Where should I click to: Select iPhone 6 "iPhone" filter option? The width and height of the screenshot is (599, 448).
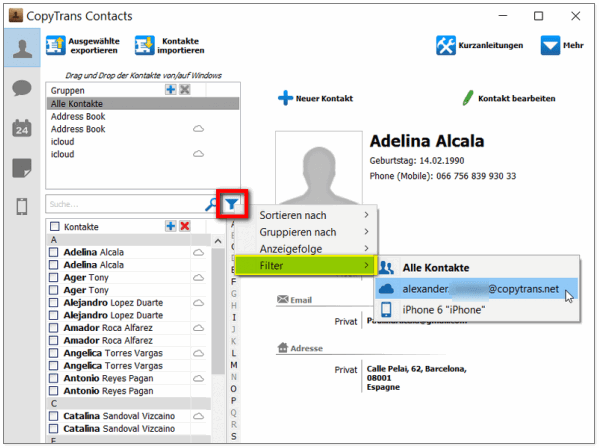coord(477,310)
